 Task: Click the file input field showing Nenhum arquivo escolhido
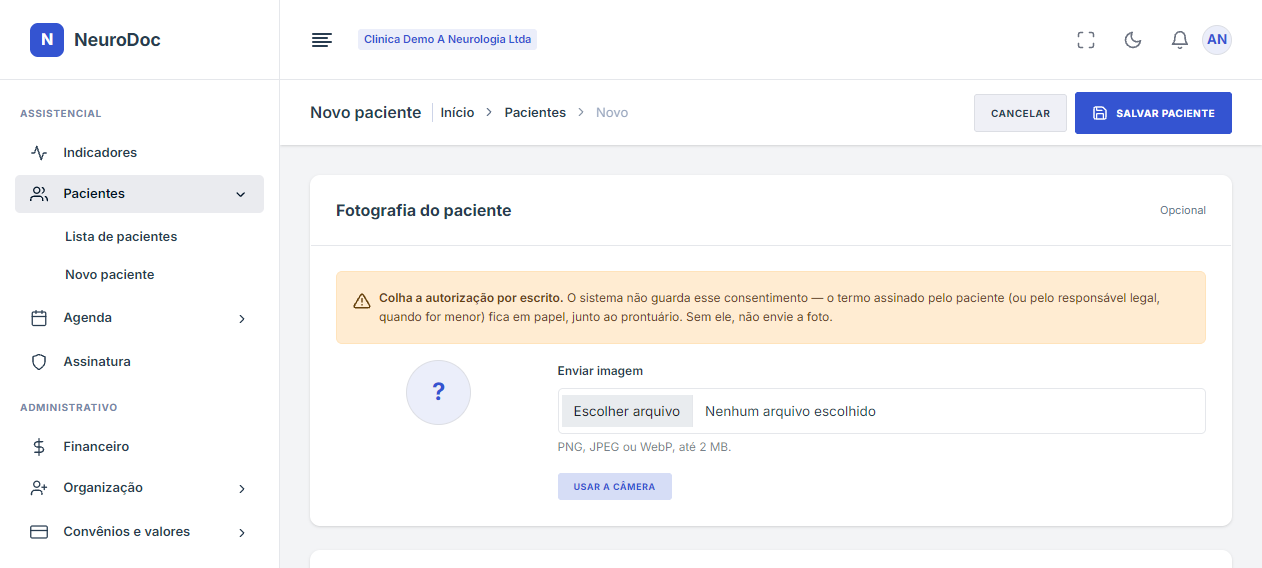[881, 411]
